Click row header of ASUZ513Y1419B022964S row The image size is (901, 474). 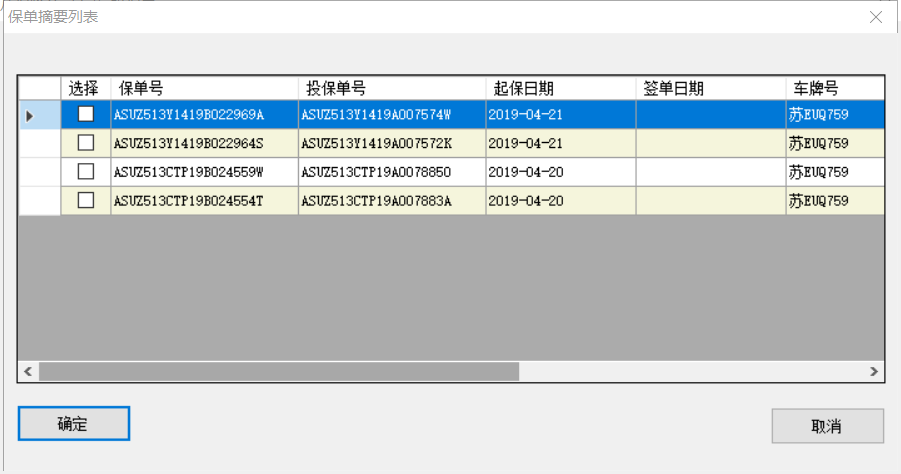(x=40, y=143)
